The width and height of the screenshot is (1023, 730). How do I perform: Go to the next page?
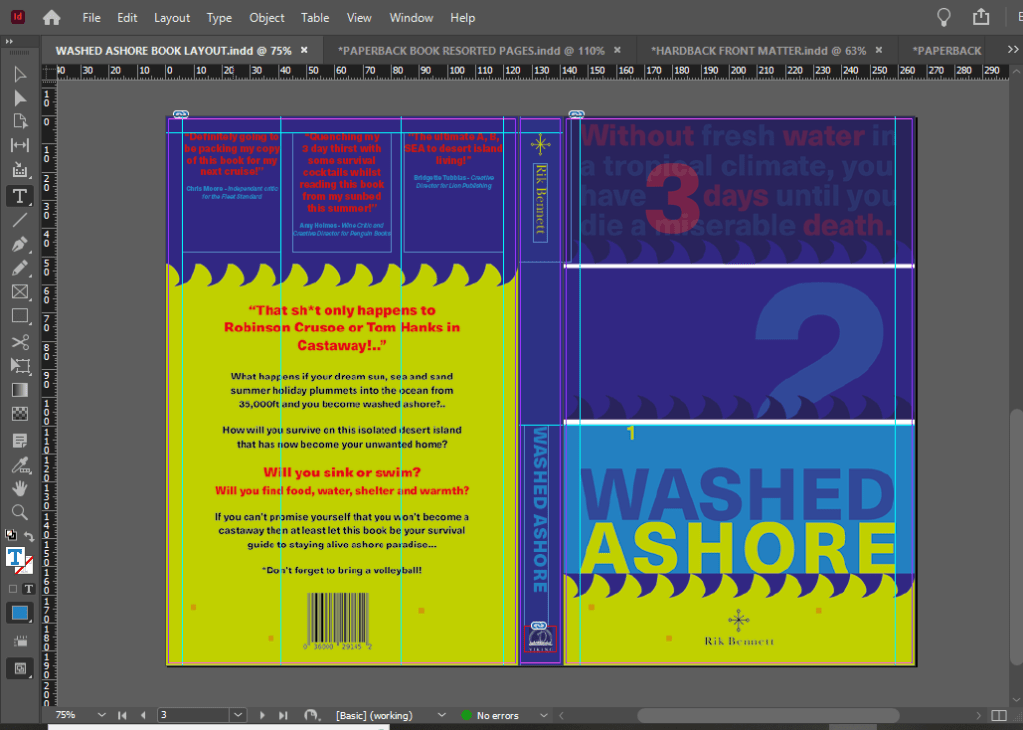[x=263, y=715]
